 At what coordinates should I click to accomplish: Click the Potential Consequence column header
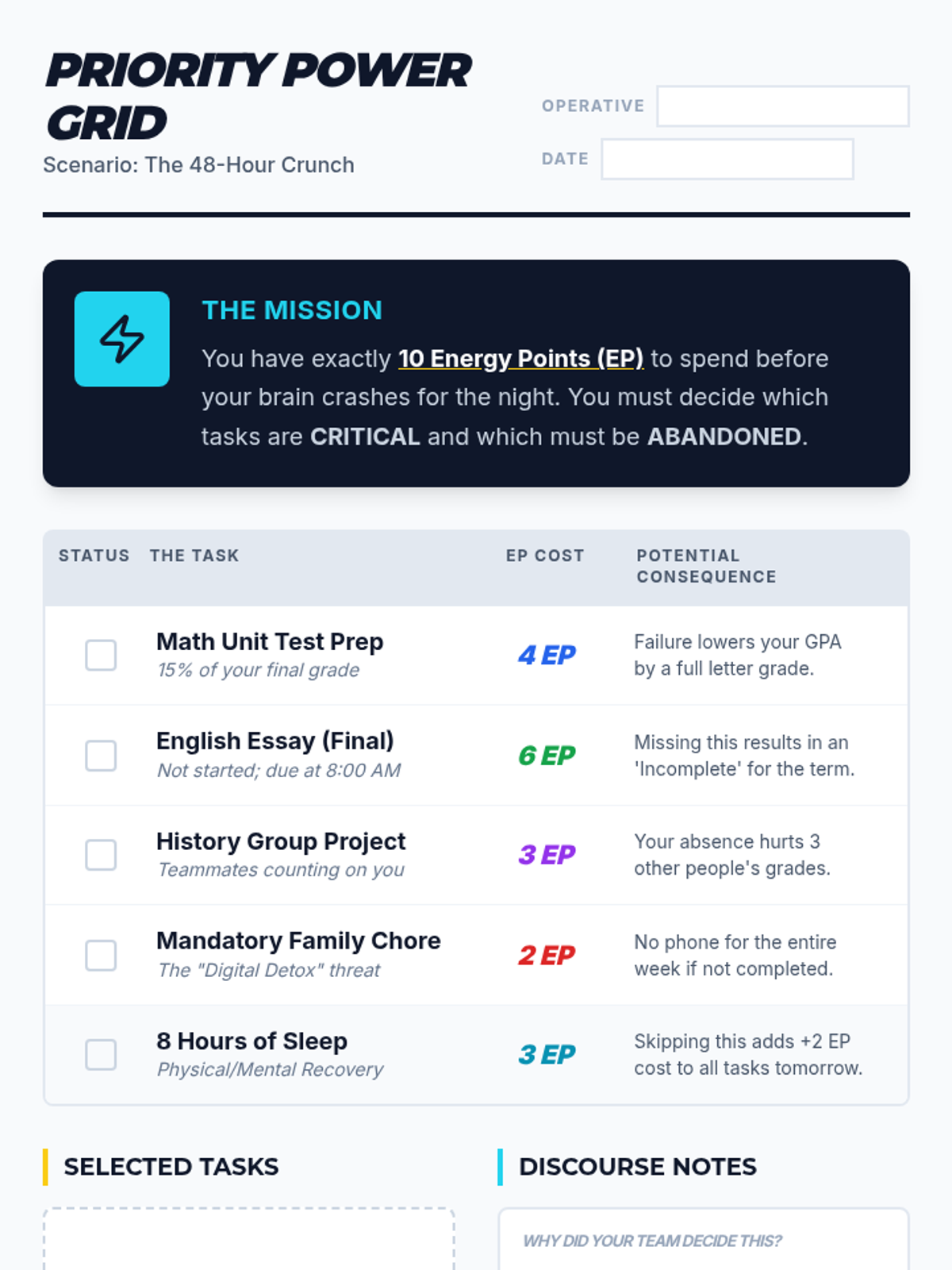(706, 566)
